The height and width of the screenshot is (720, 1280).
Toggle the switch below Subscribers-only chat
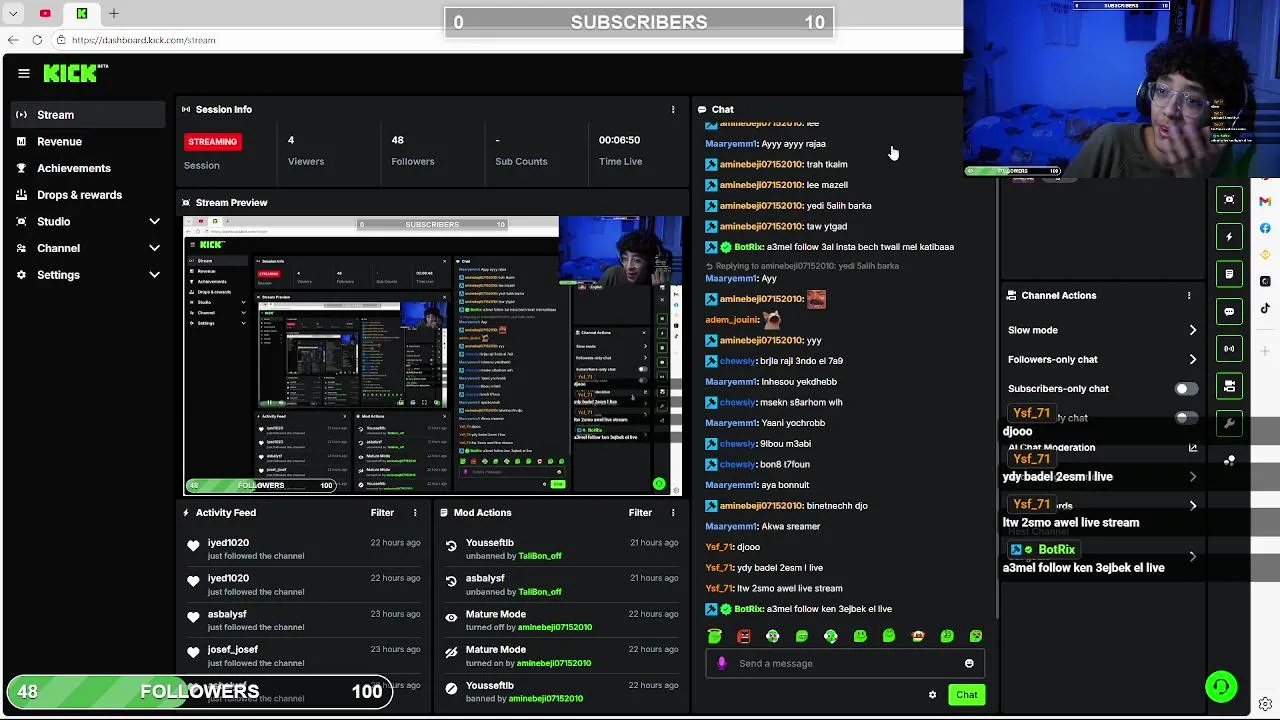[x=1185, y=418]
